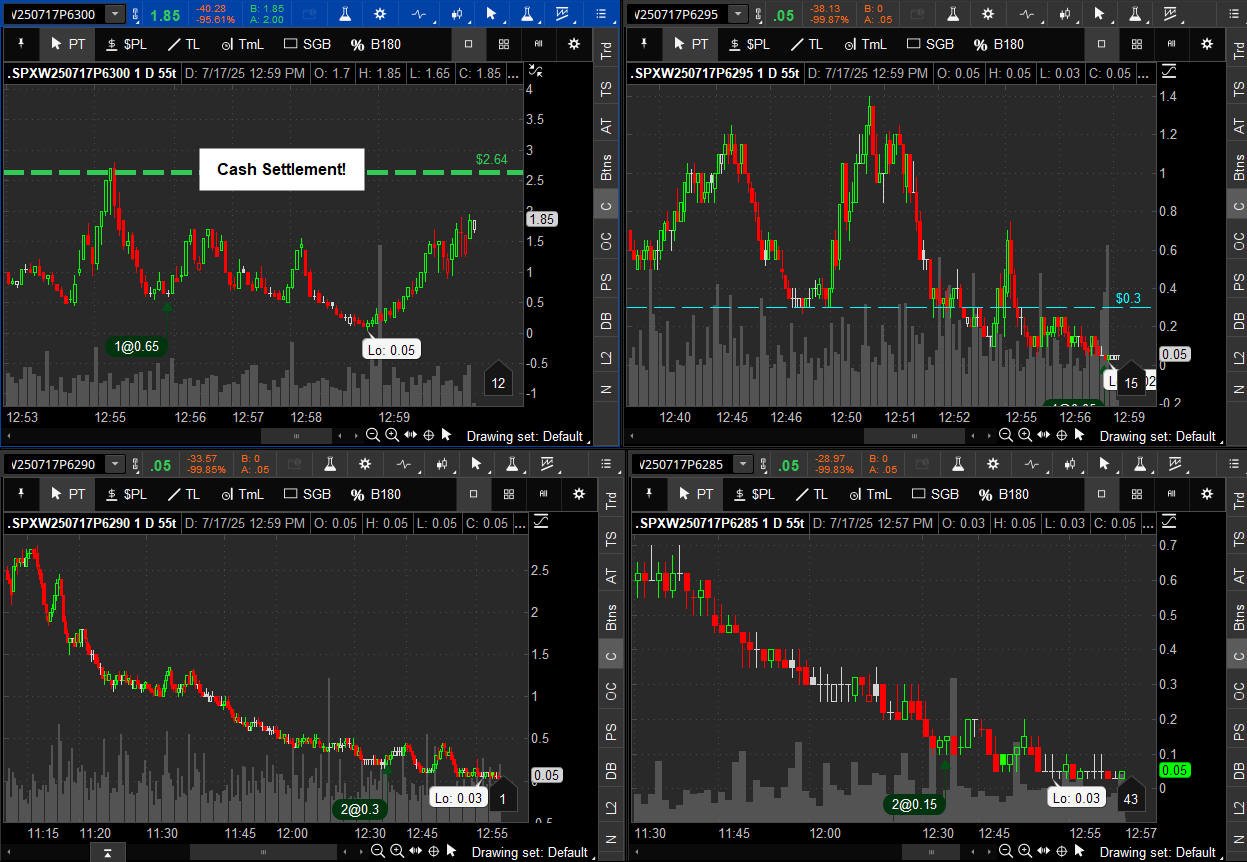Open chart settings gear in P6295 header
The image size is (1247, 862).
[x=988, y=15]
